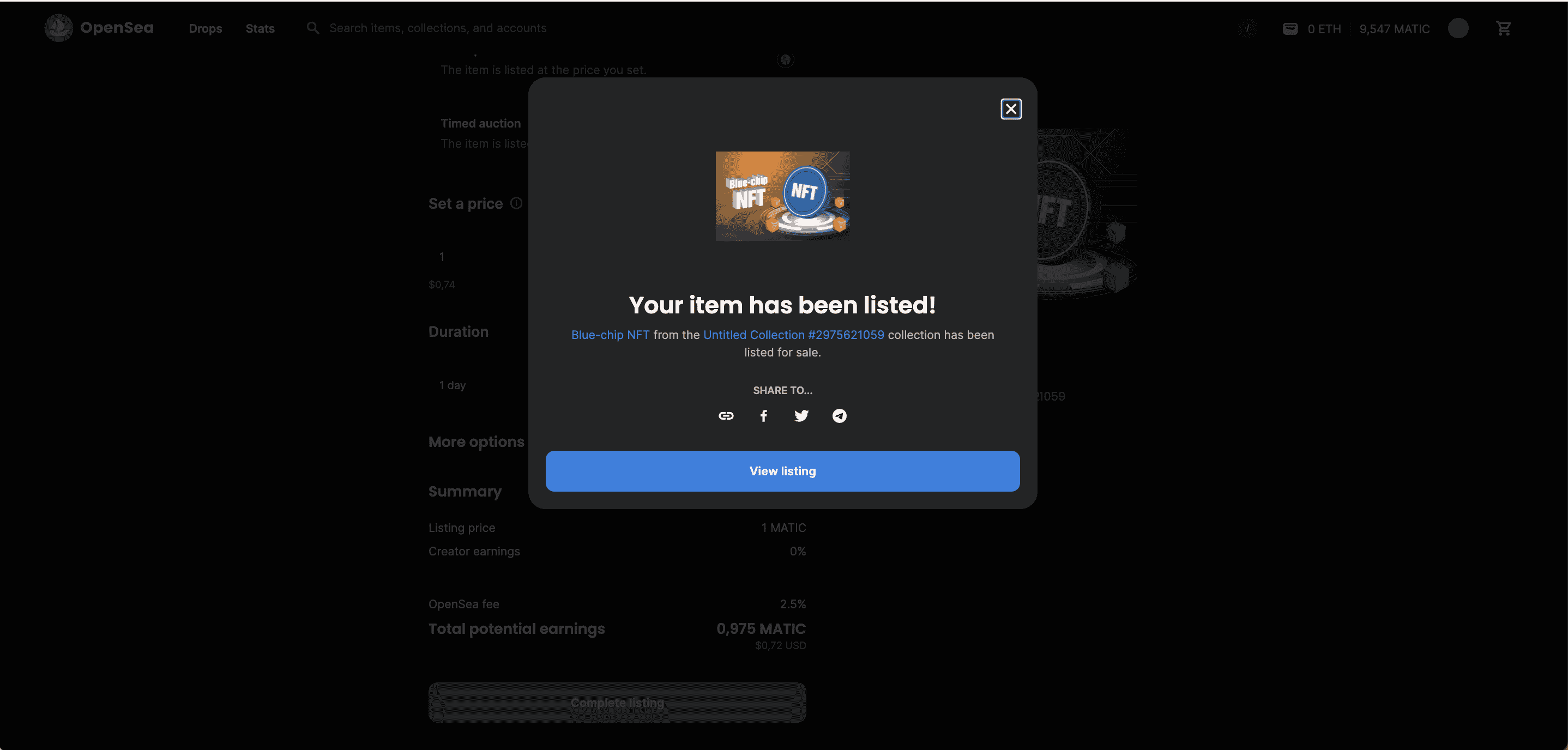Open Untitled Collection #2975621059 link

[x=793, y=335]
